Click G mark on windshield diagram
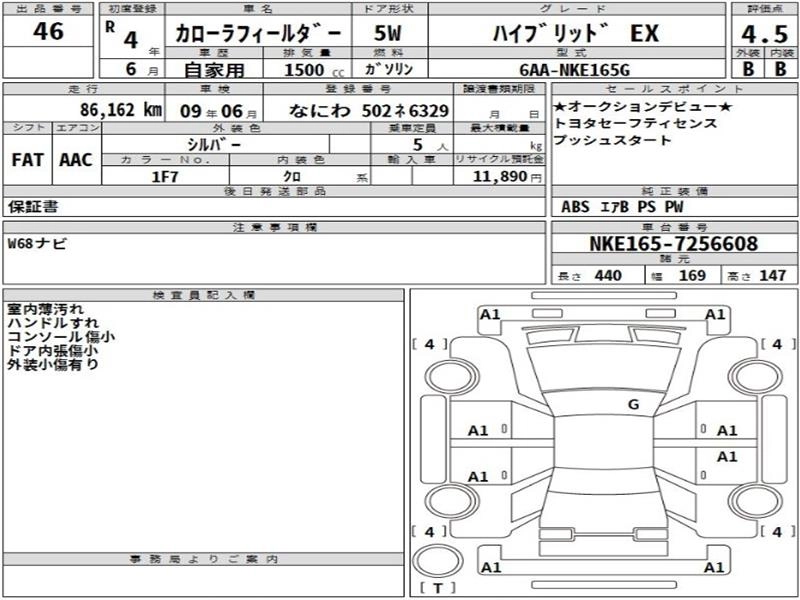The width and height of the screenshot is (800, 600). 633,405
